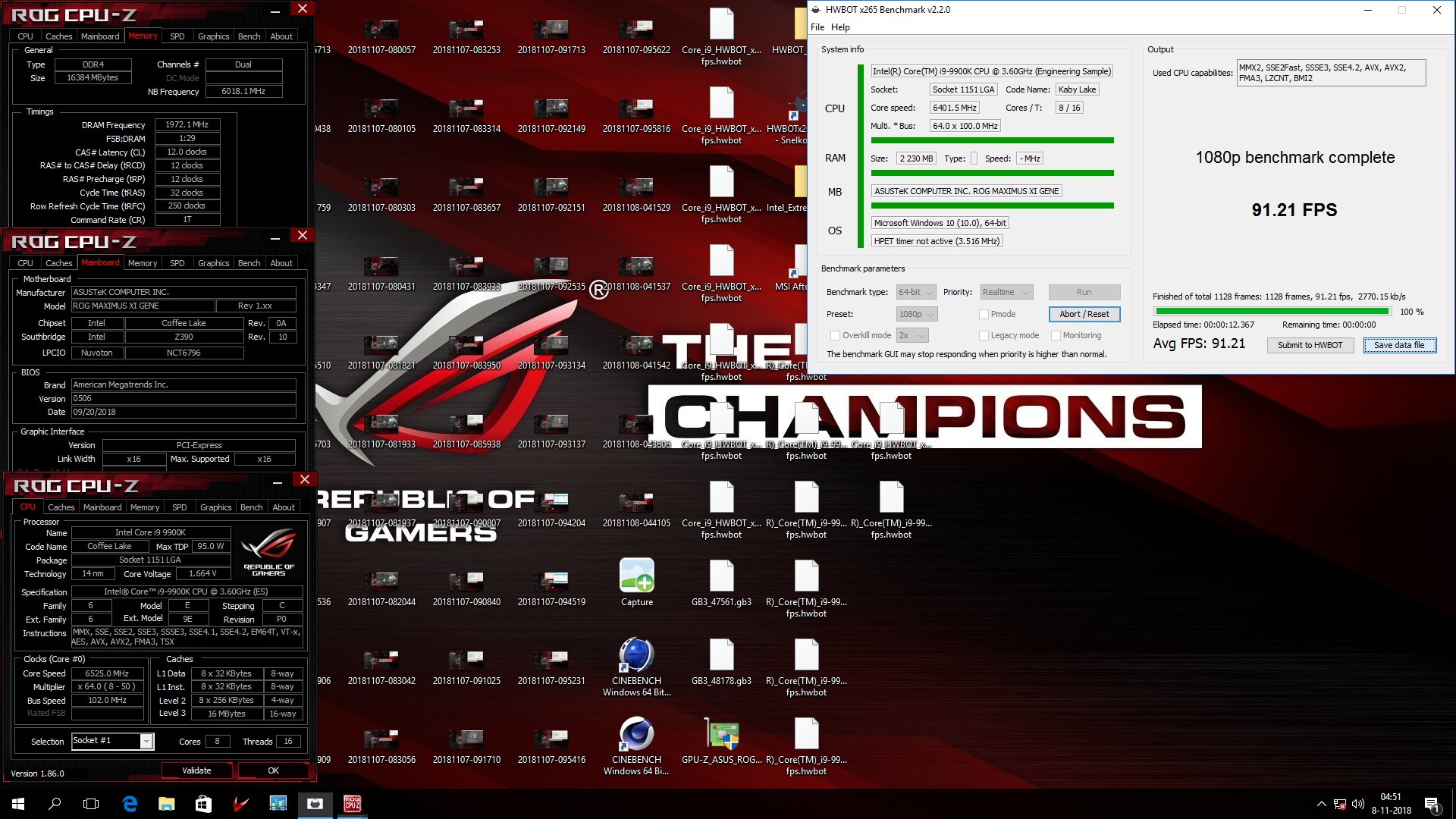1456x819 pixels.
Task: Open Microsoft Store from the taskbar
Action: coord(203,804)
